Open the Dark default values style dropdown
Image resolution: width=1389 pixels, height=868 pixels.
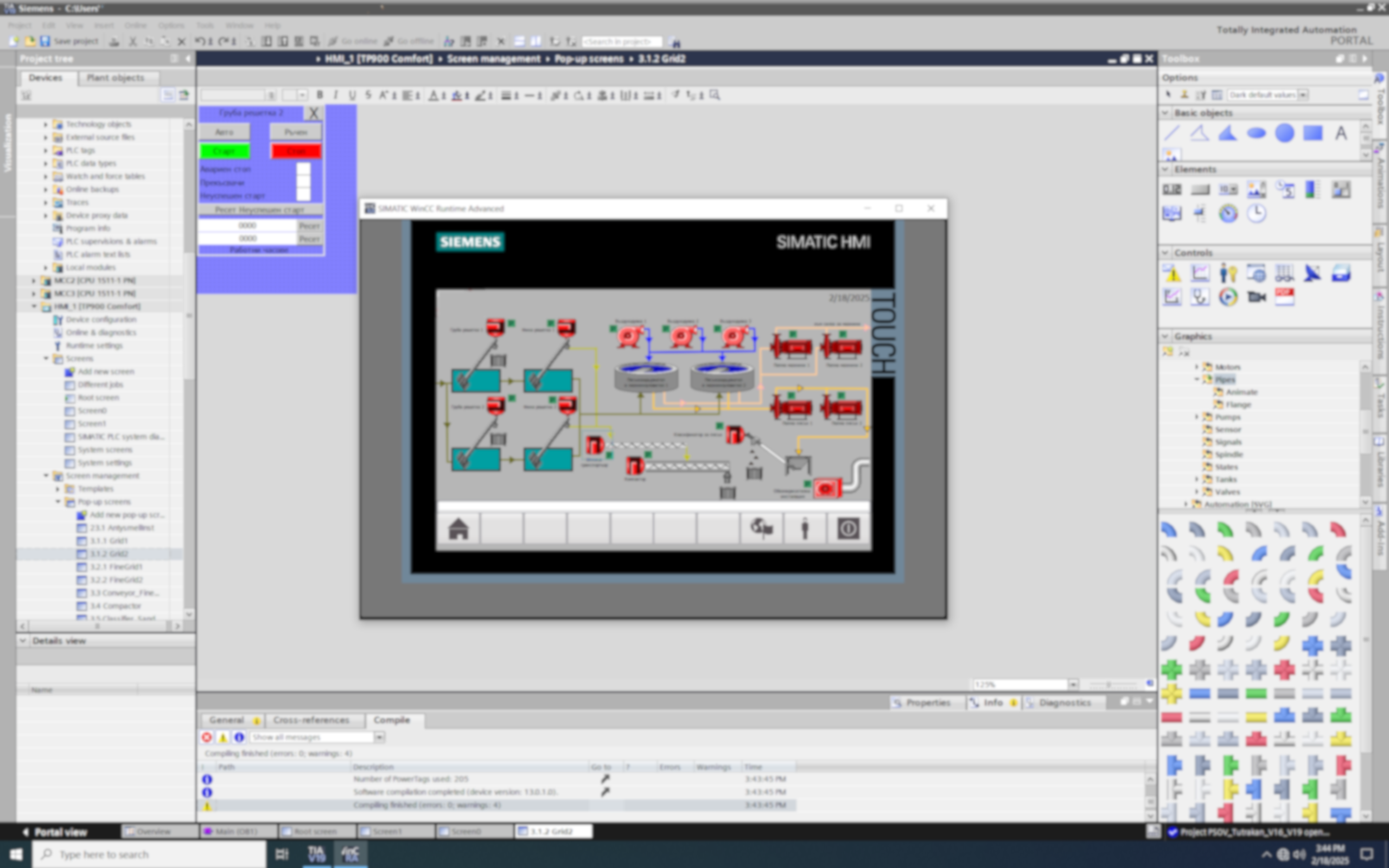tap(1303, 95)
